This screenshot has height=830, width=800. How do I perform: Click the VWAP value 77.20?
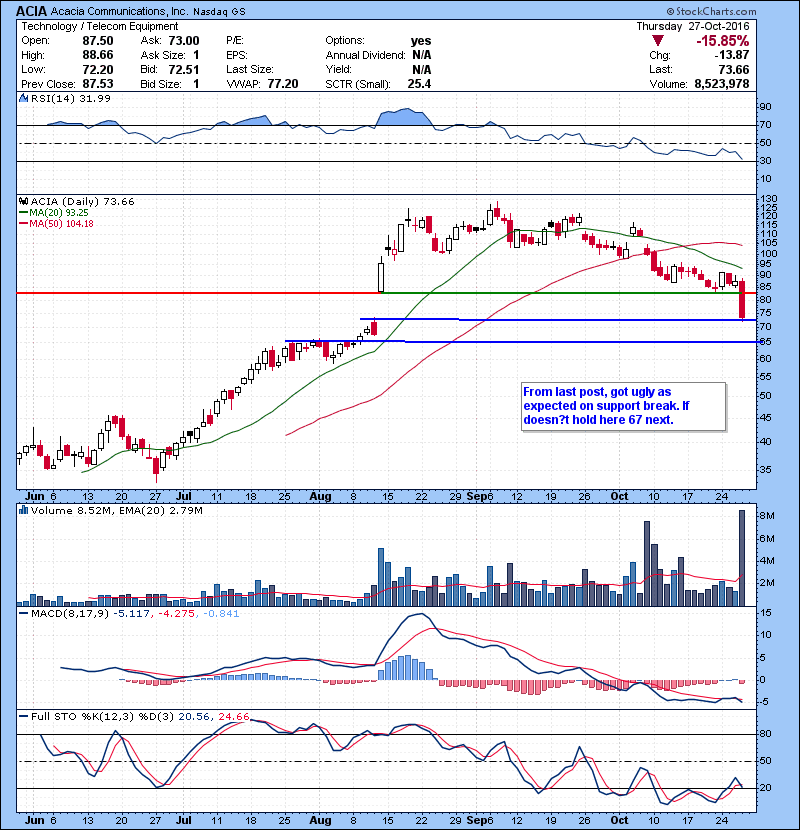(x=283, y=84)
